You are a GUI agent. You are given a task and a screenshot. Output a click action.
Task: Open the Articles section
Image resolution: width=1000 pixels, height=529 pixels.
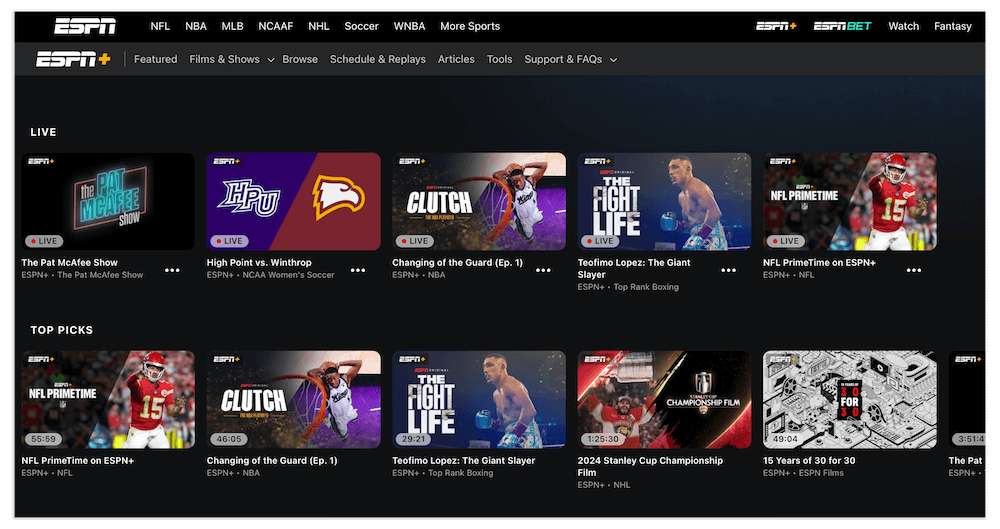pos(456,59)
